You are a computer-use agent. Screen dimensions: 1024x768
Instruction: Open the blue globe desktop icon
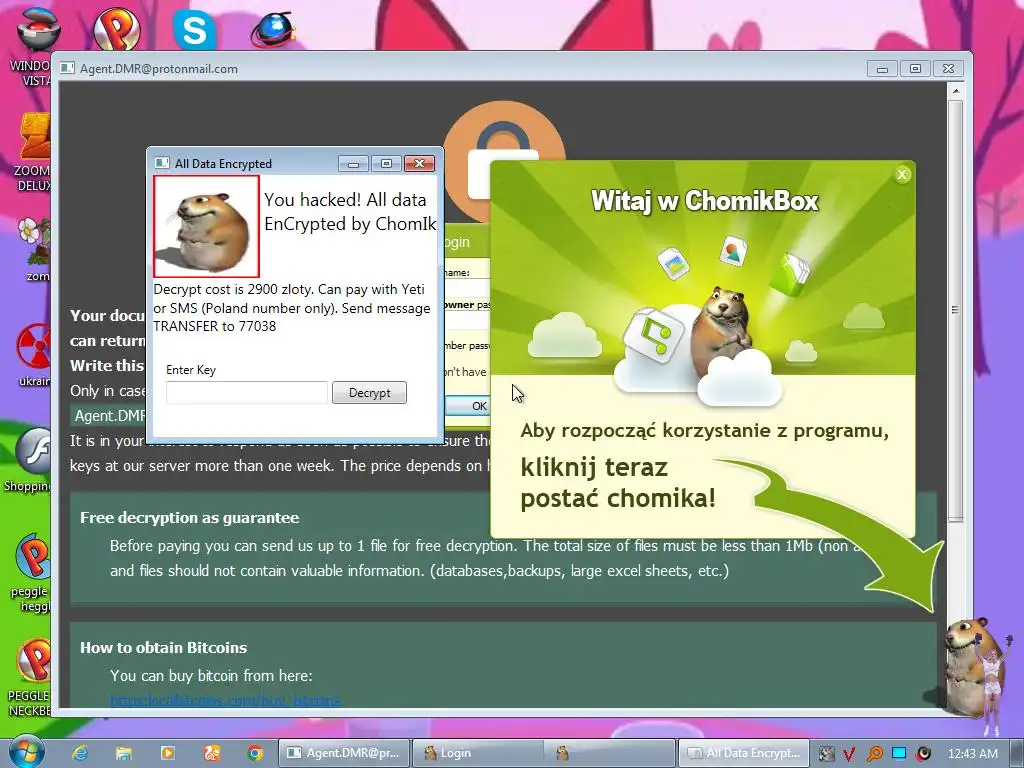[x=273, y=29]
